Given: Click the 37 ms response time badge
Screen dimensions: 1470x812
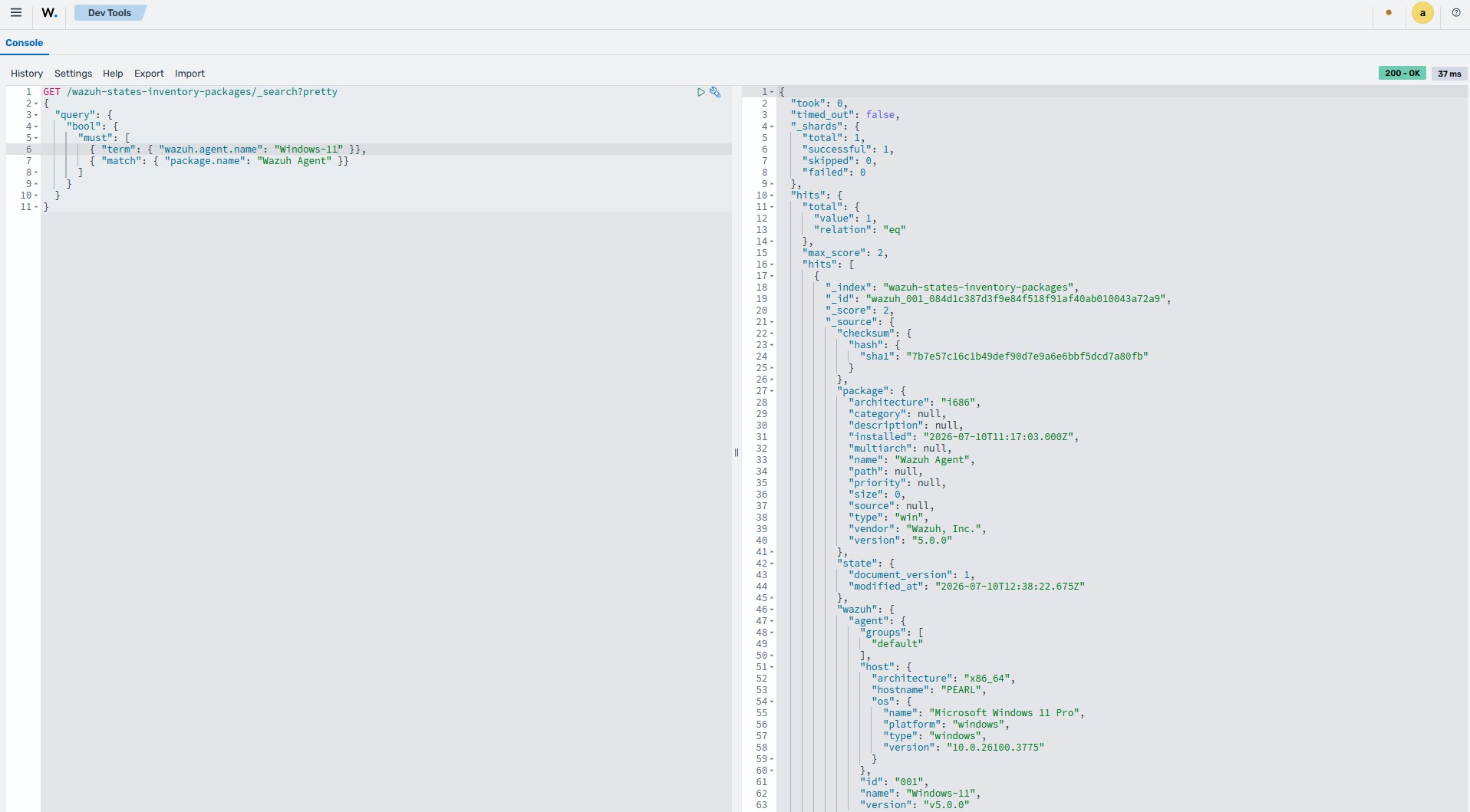Looking at the screenshot, I should (x=1449, y=74).
